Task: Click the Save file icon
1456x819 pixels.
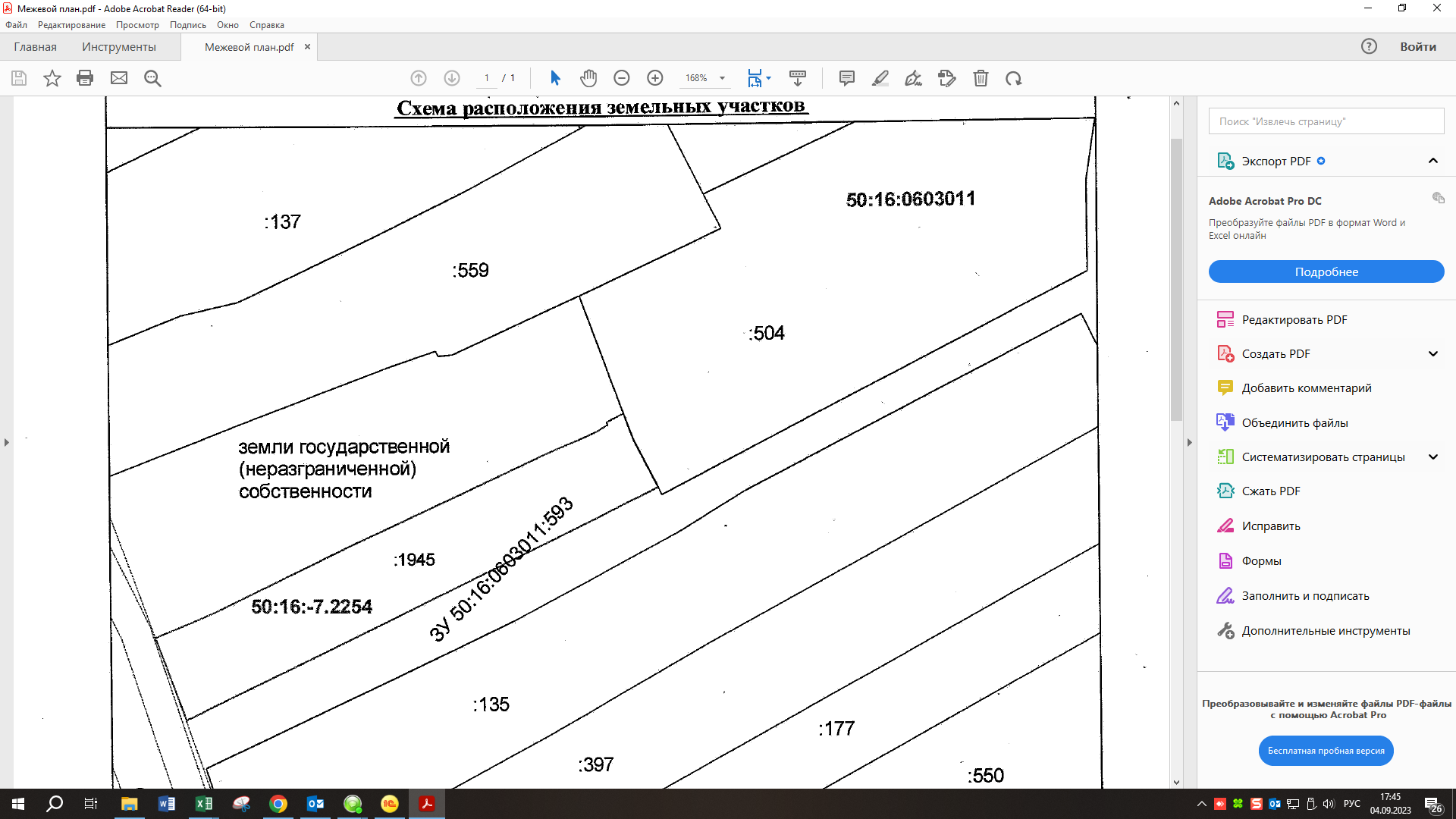Action: (x=19, y=78)
